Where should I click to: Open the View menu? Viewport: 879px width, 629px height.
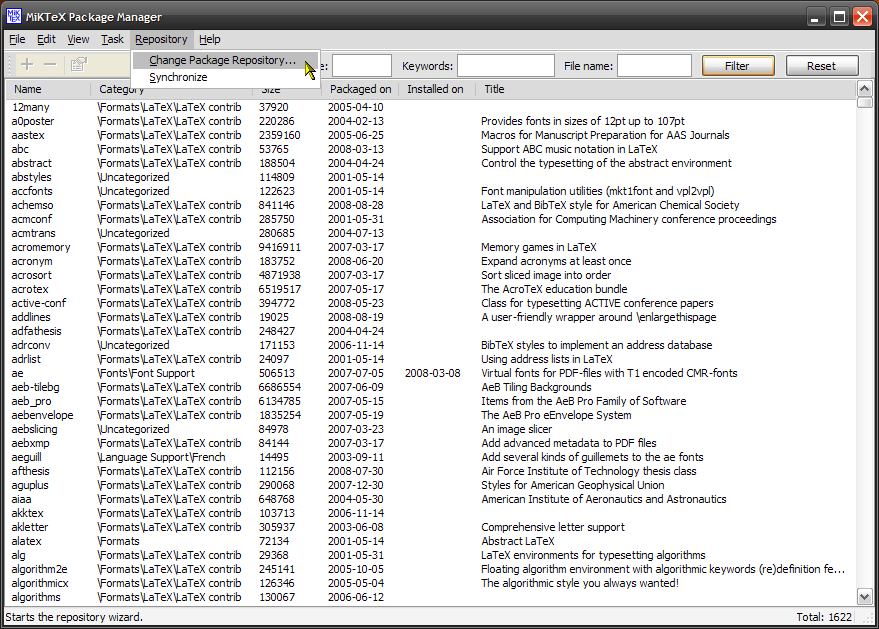coord(78,39)
